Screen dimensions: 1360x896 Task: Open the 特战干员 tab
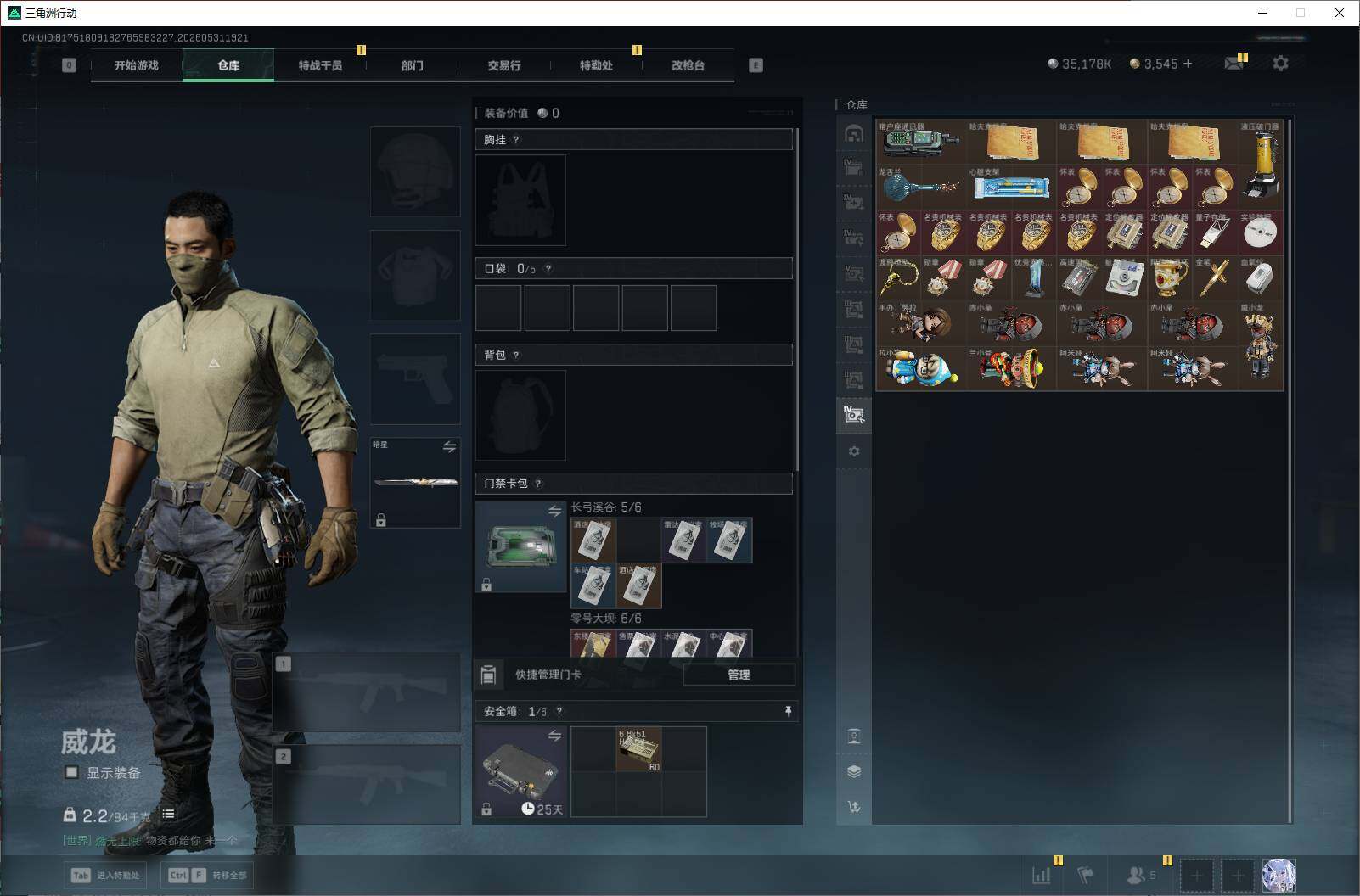320,65
